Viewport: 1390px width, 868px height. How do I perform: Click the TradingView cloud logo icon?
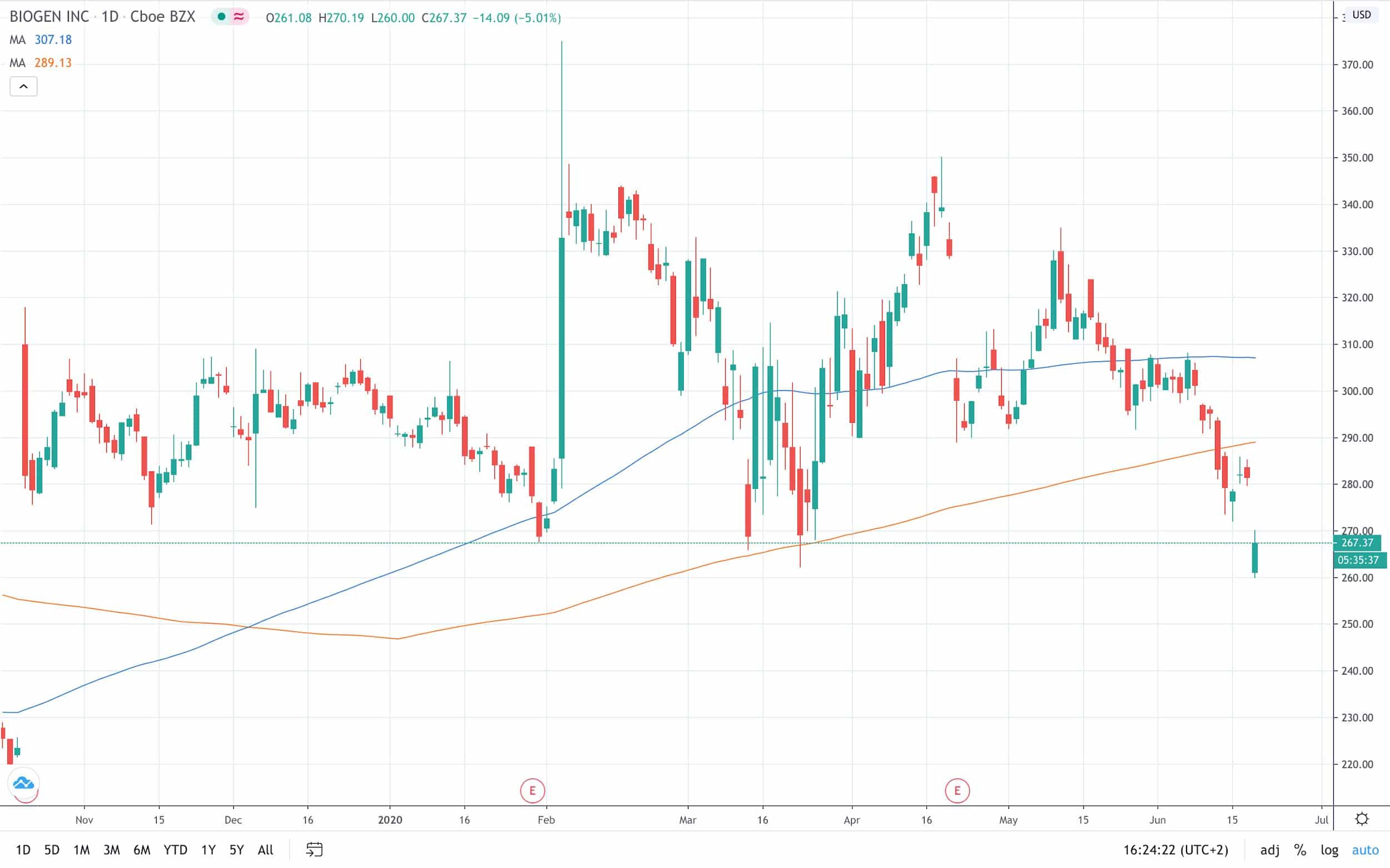pos(23,783)
